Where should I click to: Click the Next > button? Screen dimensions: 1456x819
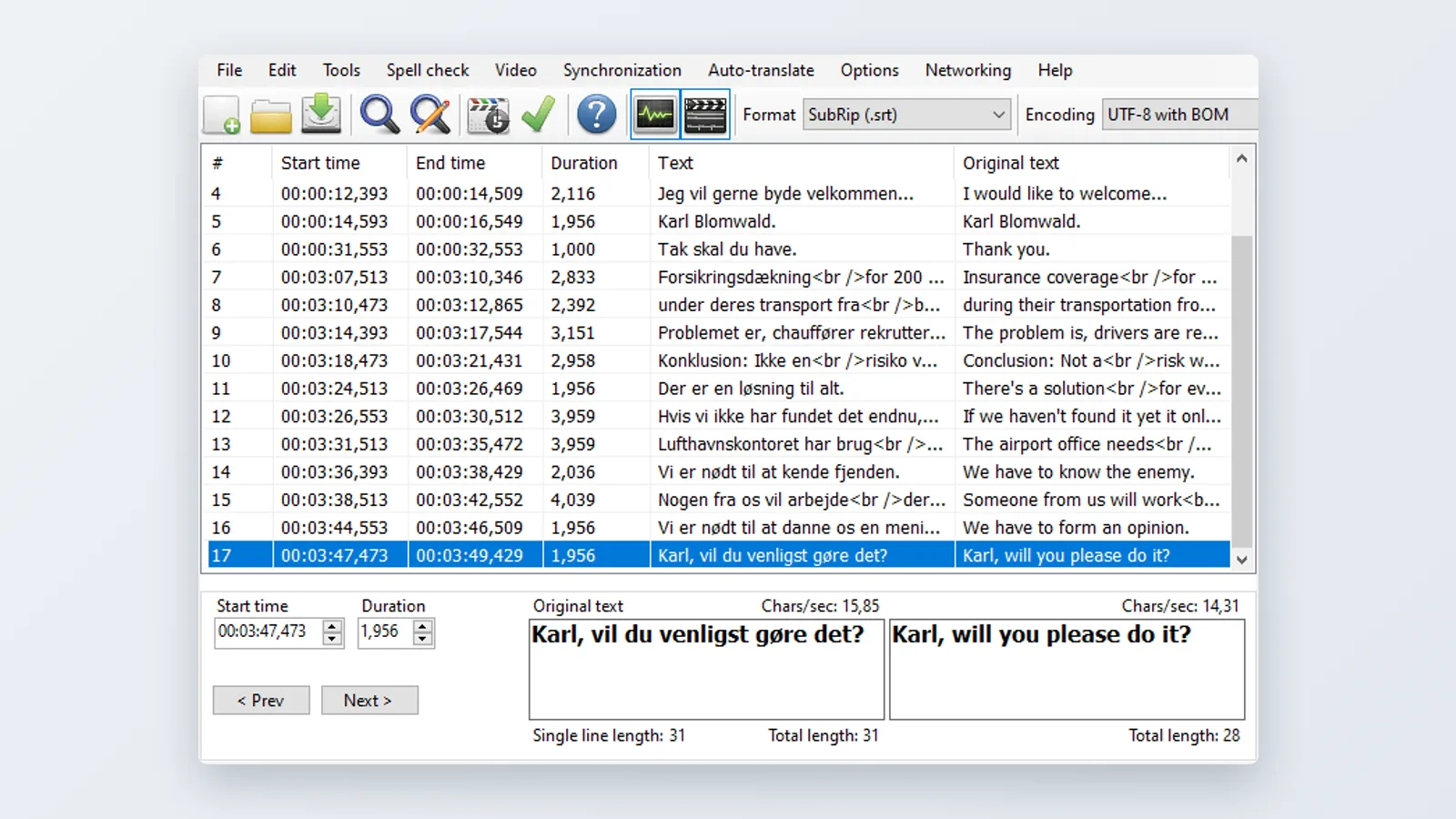coord(369,700)
